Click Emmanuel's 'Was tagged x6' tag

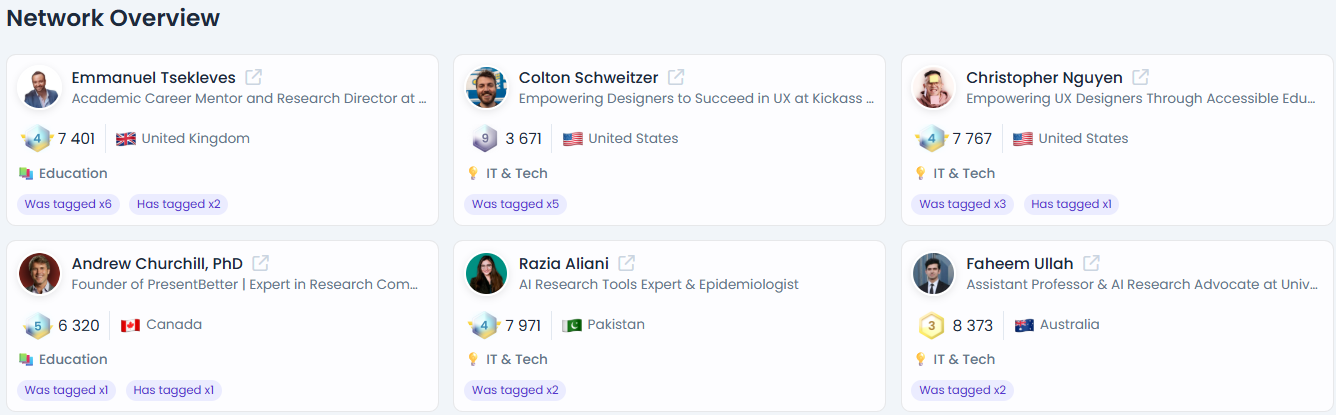click(x=68, y=204)
